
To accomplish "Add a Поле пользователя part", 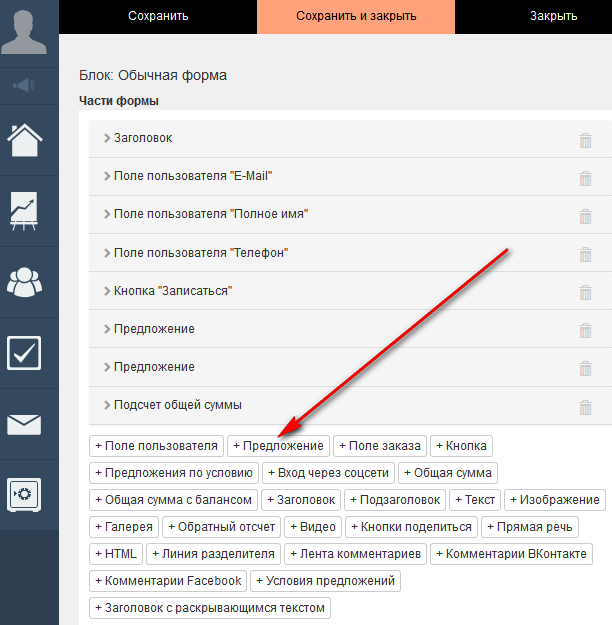I will point(156,446).
